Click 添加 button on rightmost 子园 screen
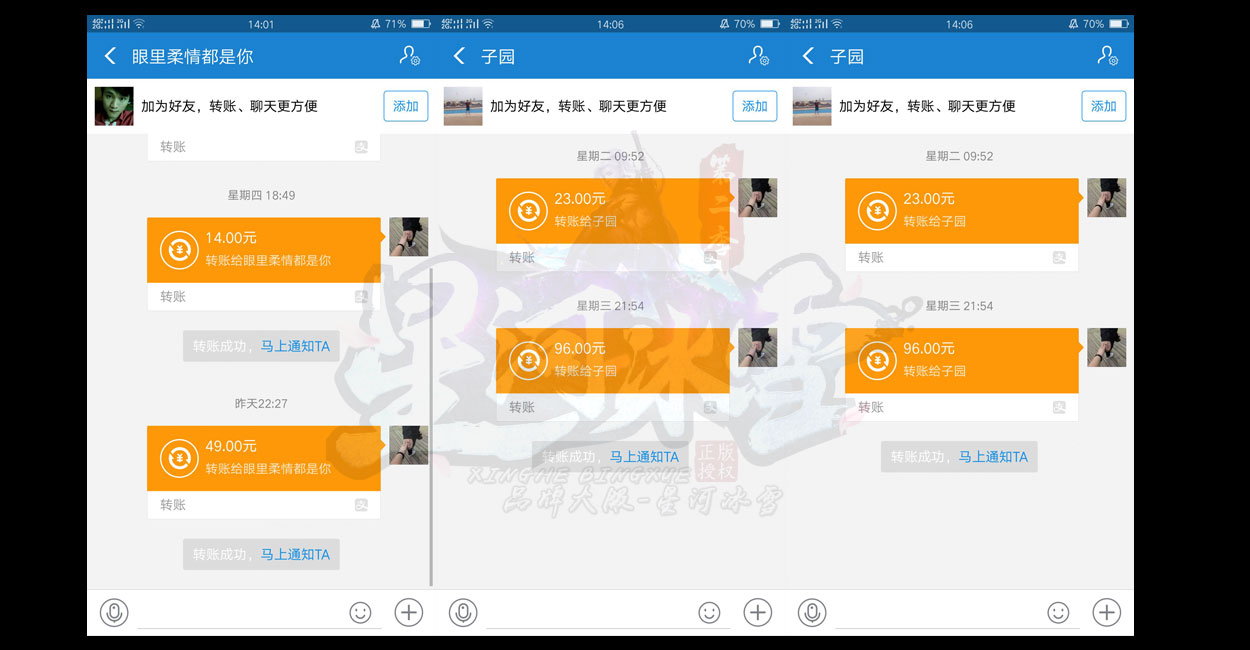Viewport: 1250px width, 650px height. [1103, 106]
